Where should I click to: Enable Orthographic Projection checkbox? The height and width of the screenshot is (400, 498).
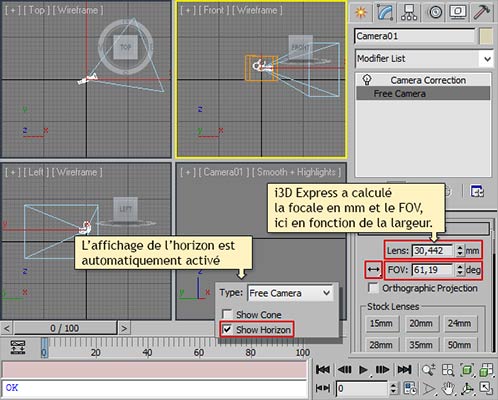373,288
